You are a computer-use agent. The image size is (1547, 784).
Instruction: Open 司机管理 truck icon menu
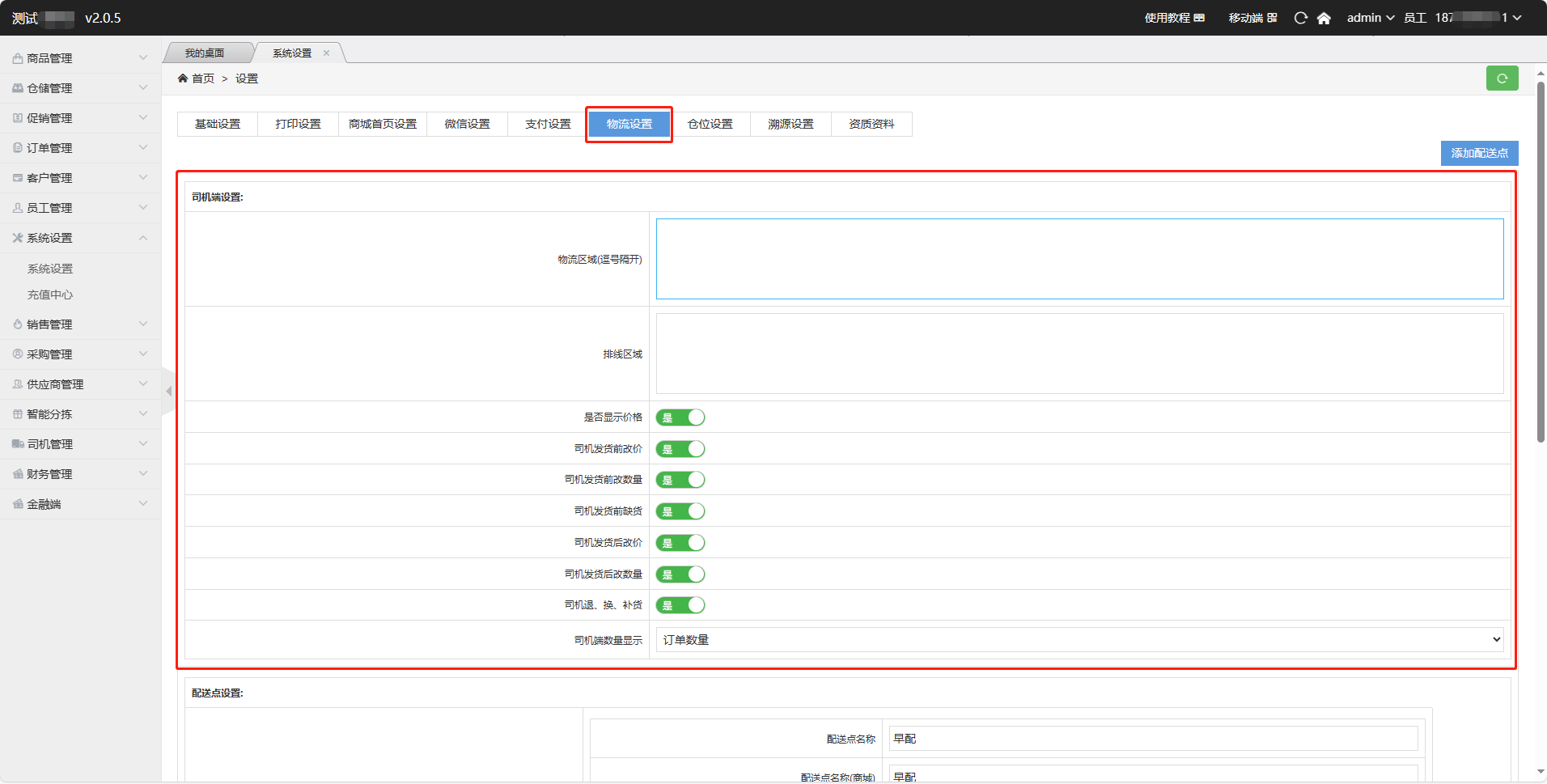click(18, 444)
